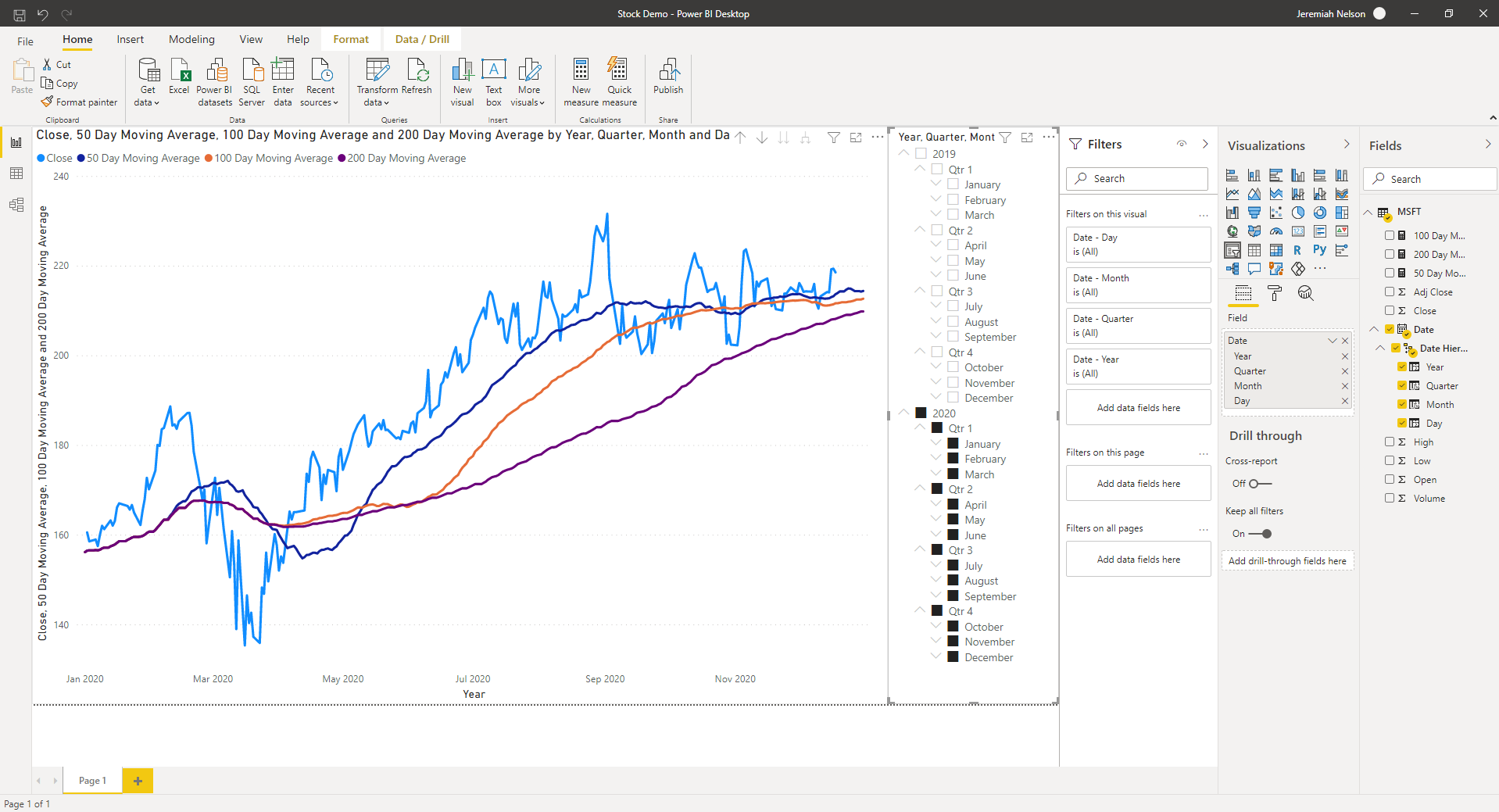Select the Gauge visualization

tap(1276, 231)
